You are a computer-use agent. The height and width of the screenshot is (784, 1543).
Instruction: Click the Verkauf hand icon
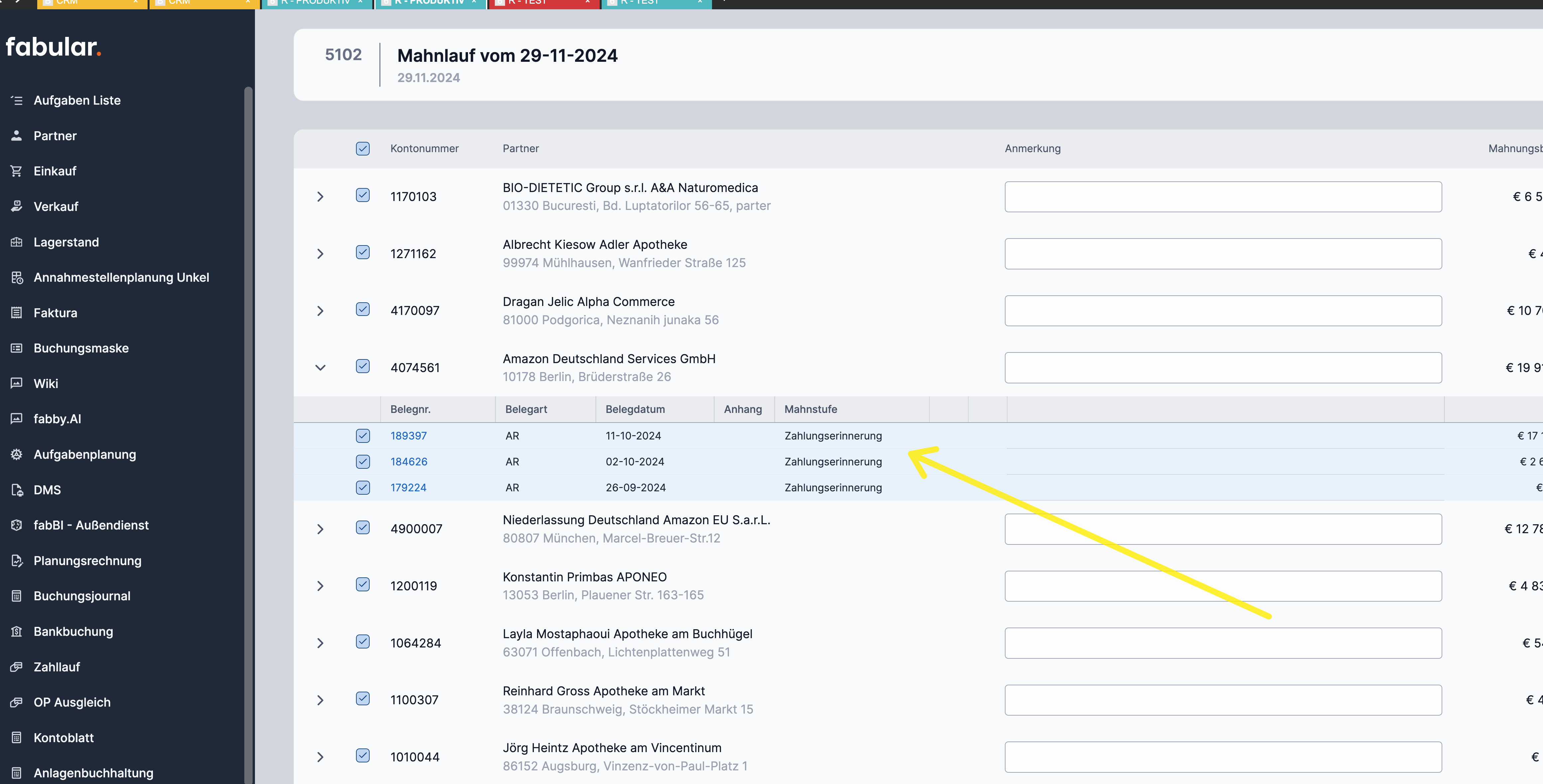tap(17, 207)
